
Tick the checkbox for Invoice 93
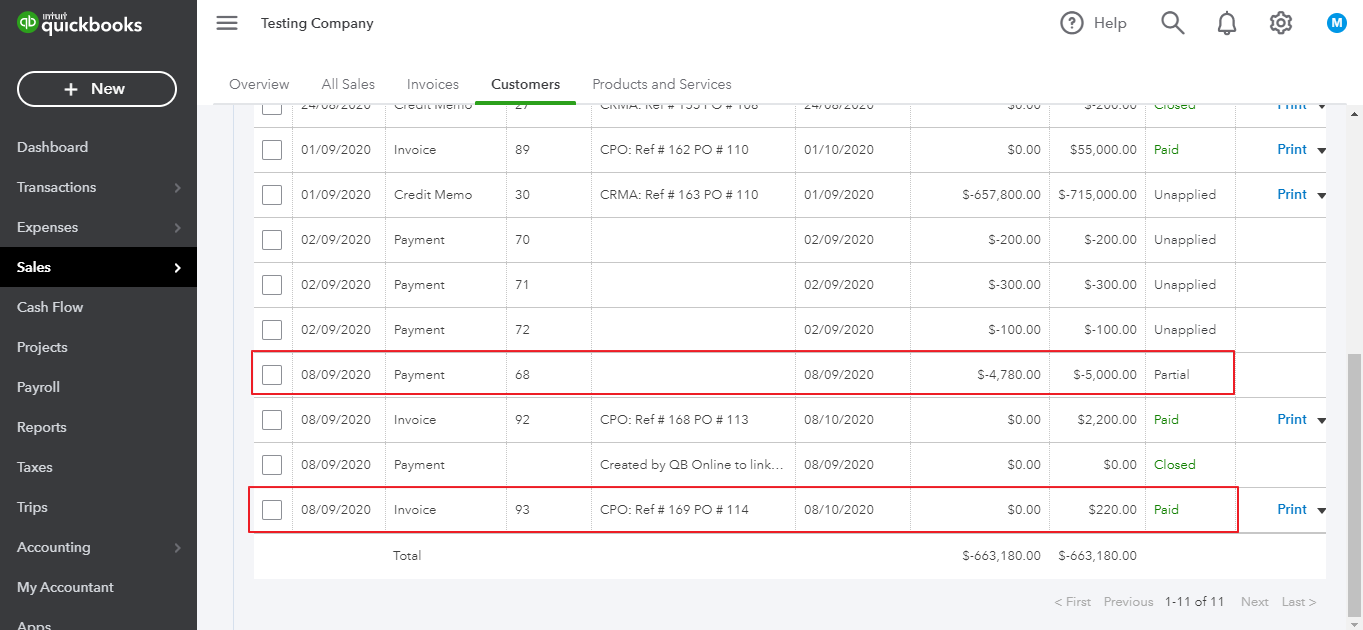pos(272,510)
